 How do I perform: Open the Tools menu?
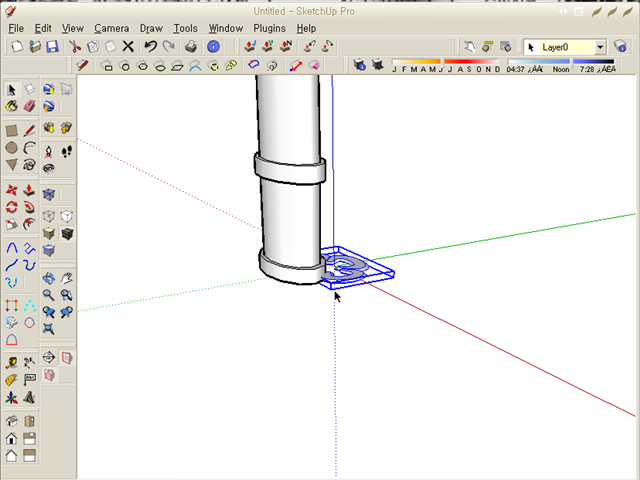pos(185,29)
